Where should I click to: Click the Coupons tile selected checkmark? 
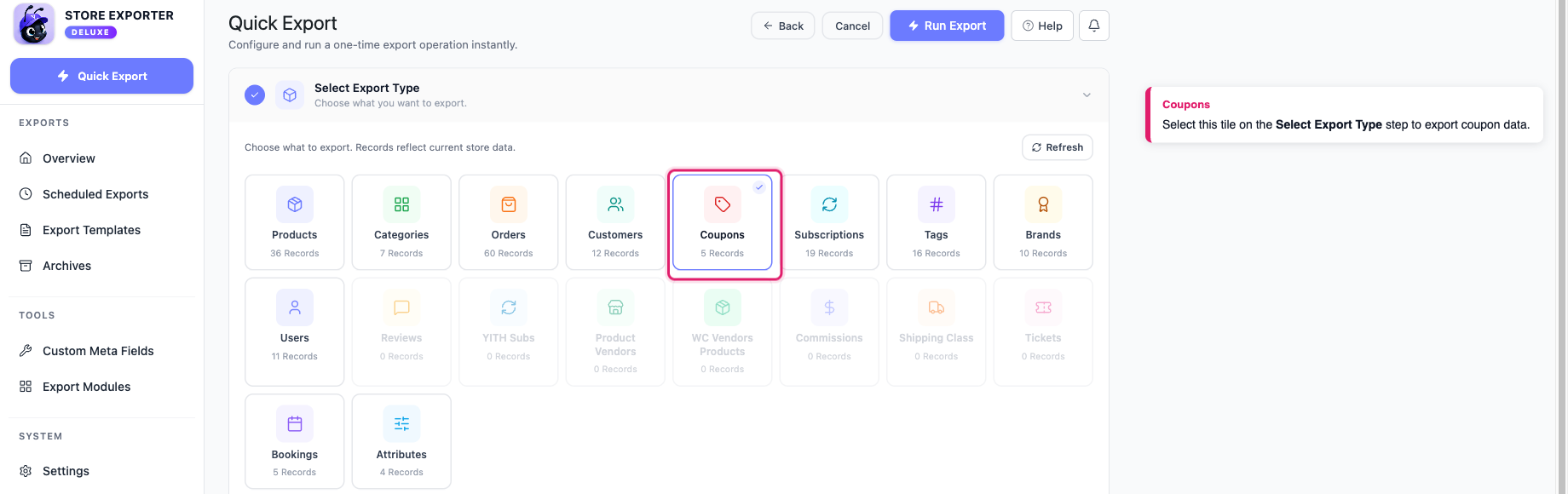(x=759, y=187)
